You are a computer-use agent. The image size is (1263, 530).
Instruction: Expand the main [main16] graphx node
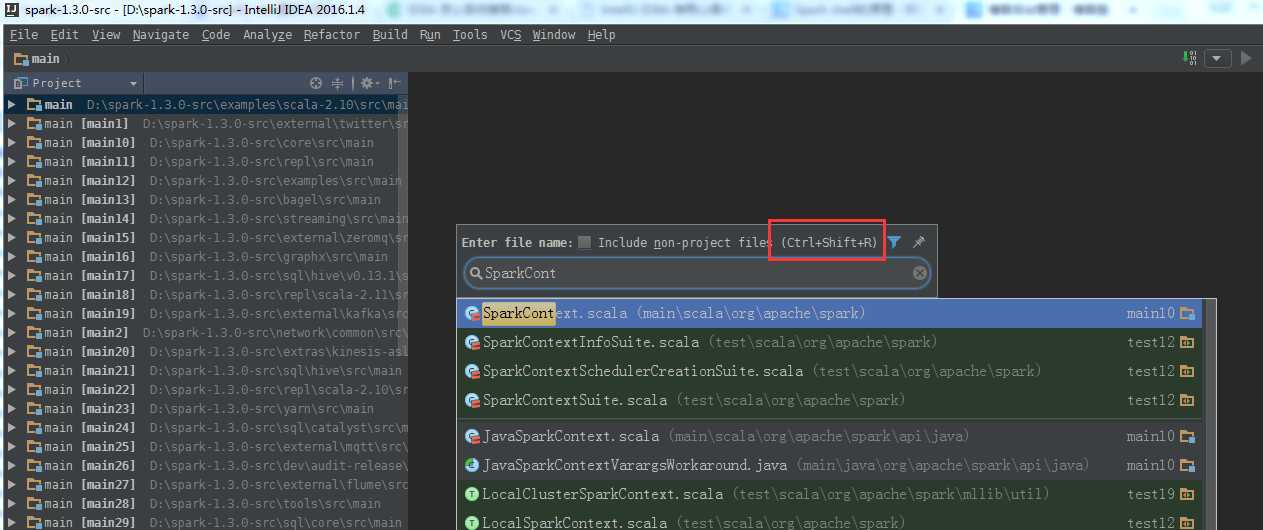coord(11,257)
